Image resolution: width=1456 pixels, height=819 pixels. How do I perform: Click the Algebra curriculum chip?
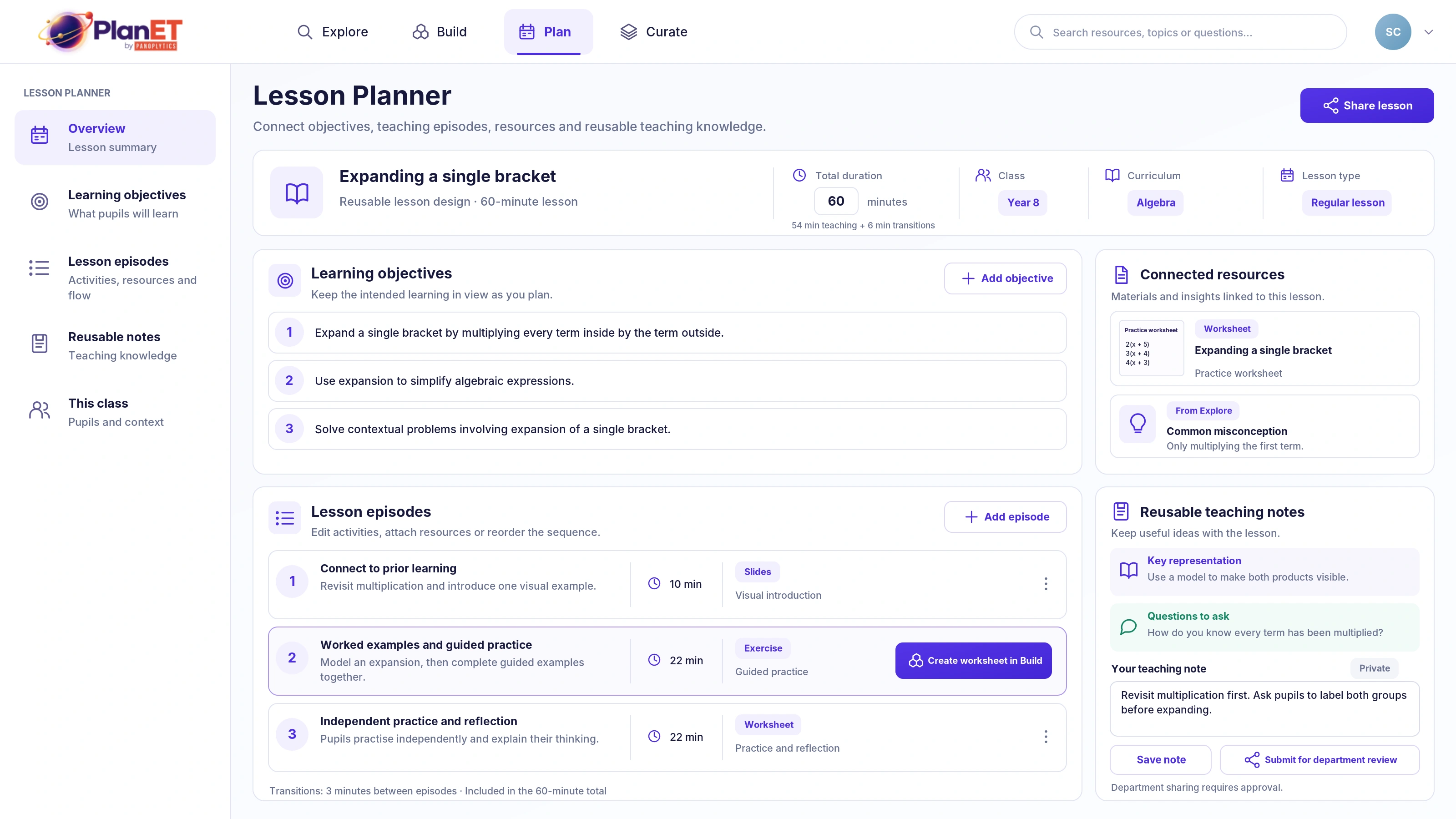coord(1155,202)
